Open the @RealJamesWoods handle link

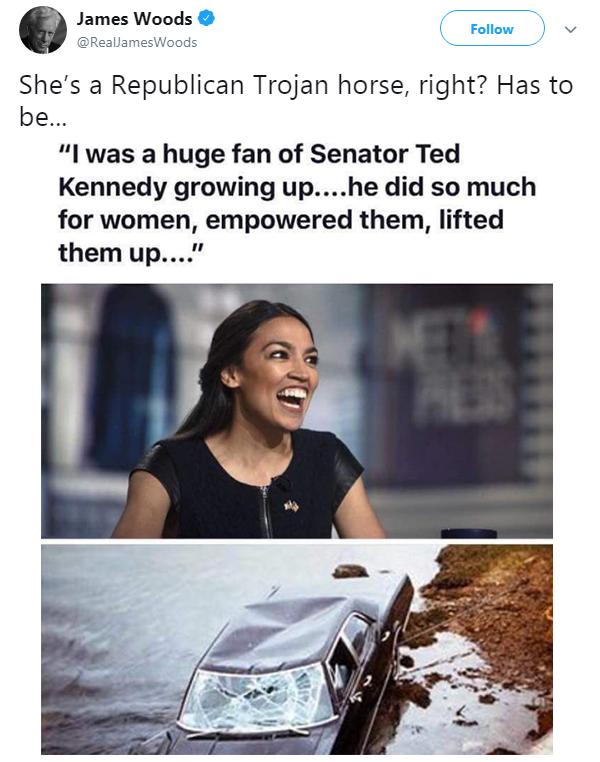pos(137,43)
